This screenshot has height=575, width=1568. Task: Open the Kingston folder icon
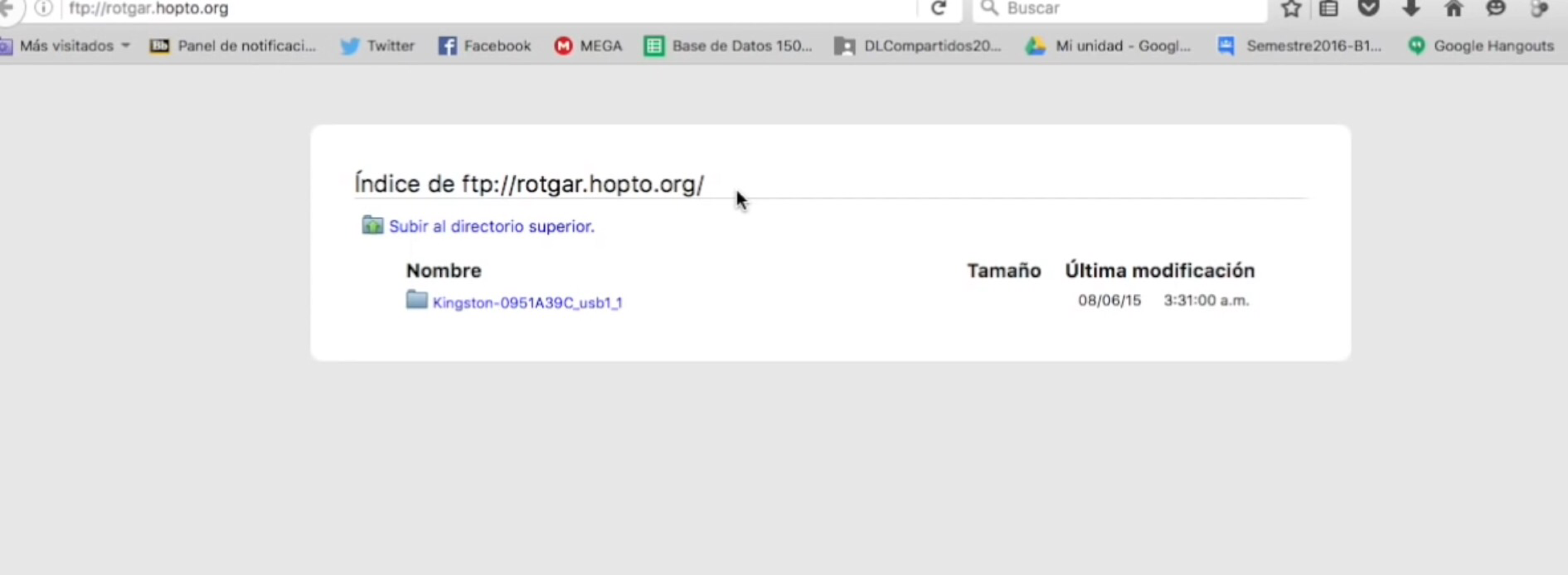pyautogui.click(x=416, y=300)
